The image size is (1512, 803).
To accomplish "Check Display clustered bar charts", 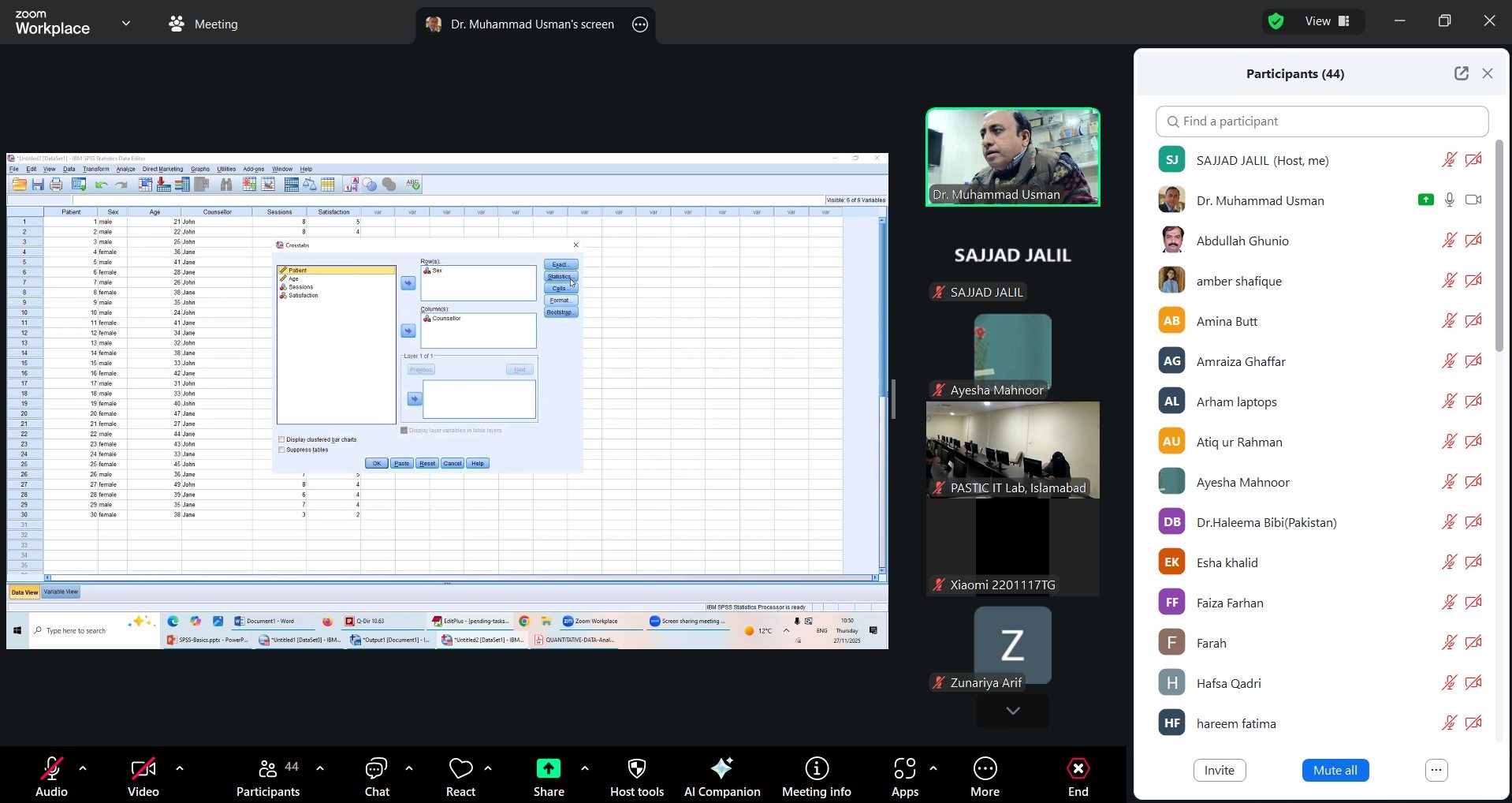I will click(281, 439).
